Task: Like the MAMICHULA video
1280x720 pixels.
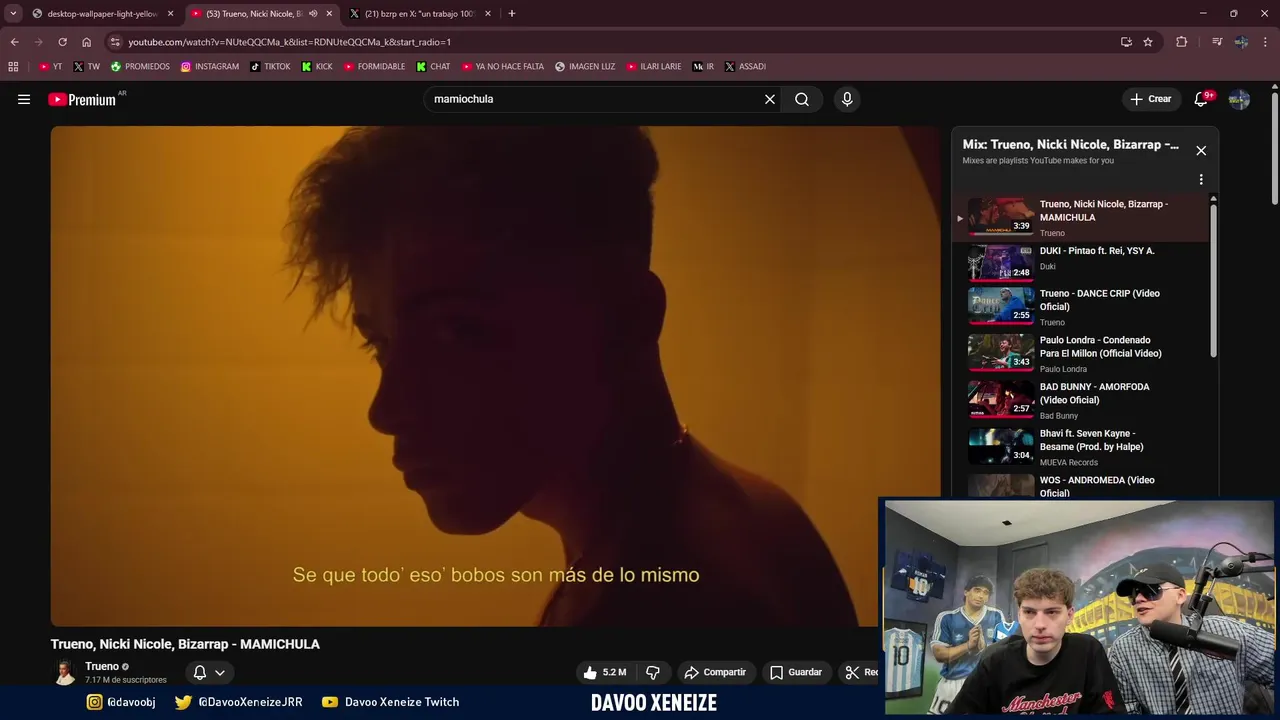Action: 605,672
